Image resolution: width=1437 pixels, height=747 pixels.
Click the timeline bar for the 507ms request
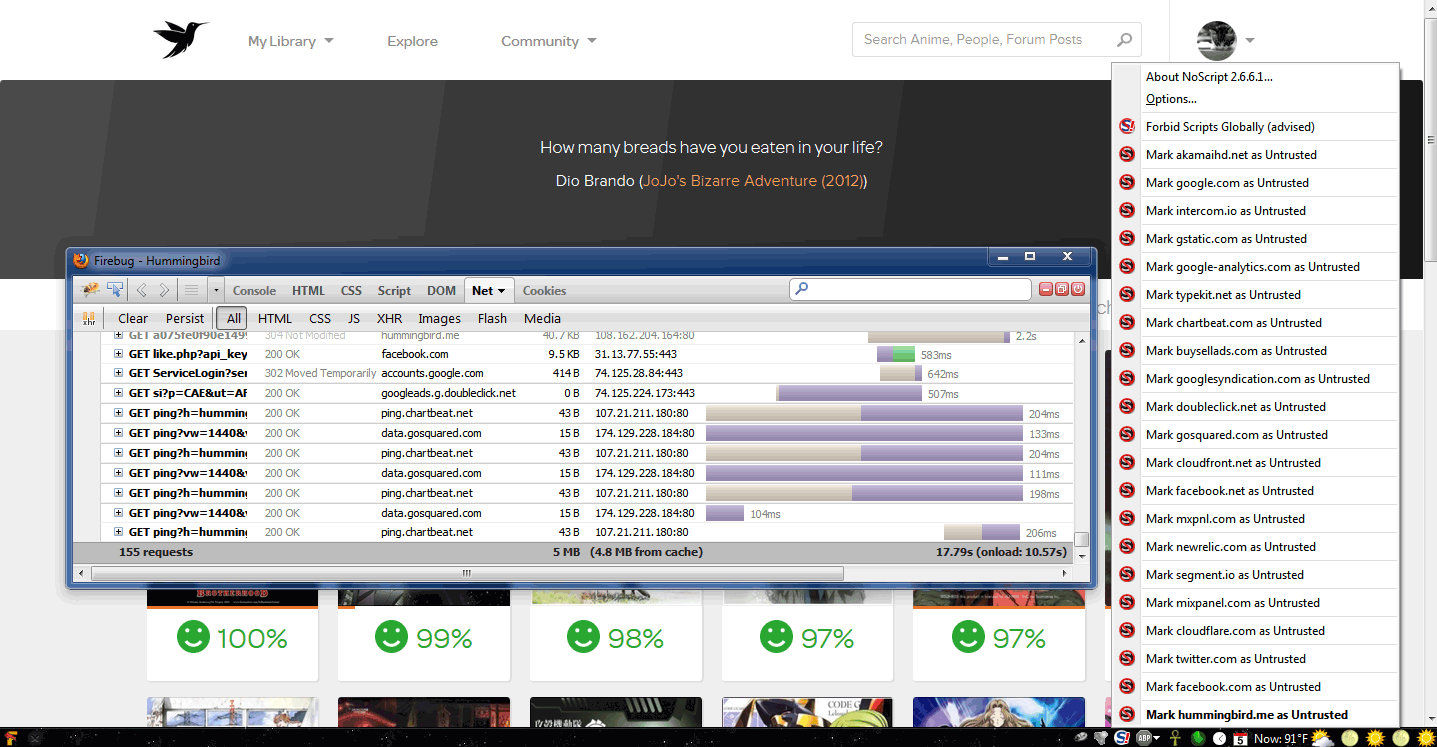tap(849, 393)
